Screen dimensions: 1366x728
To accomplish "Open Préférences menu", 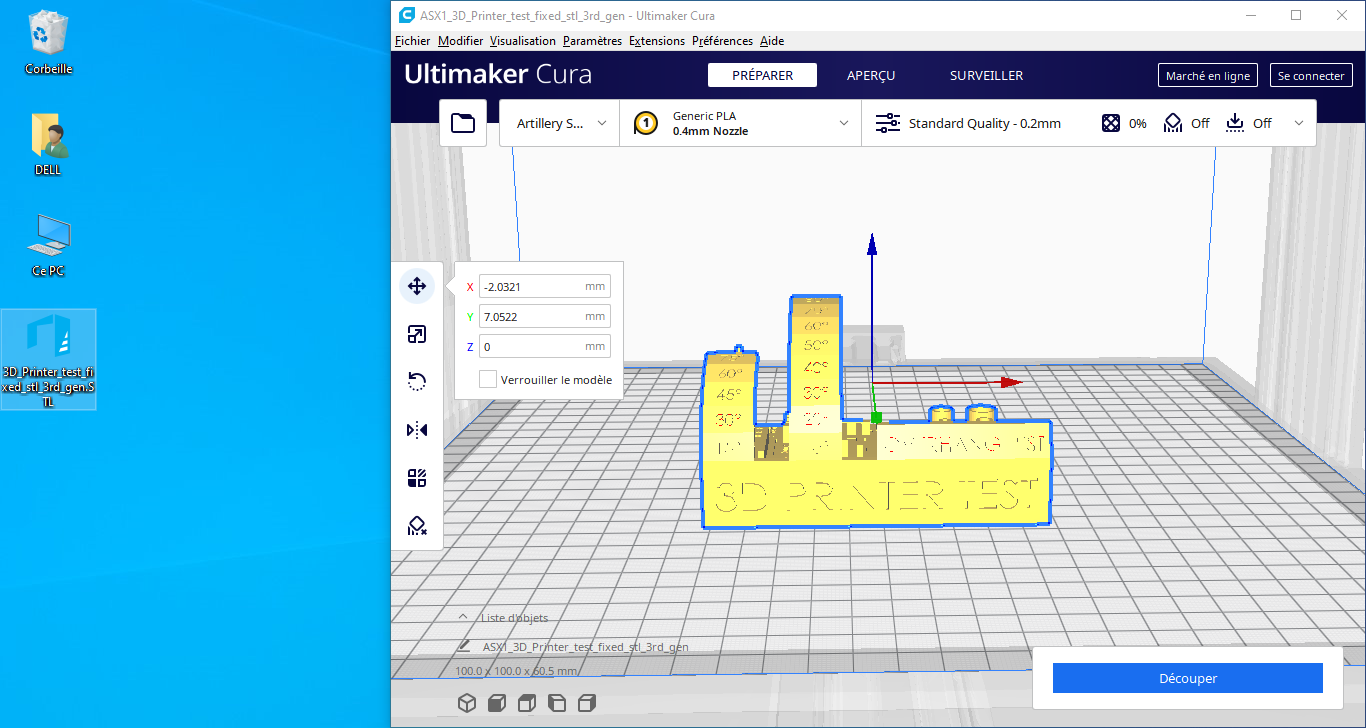I will point(722,41).
